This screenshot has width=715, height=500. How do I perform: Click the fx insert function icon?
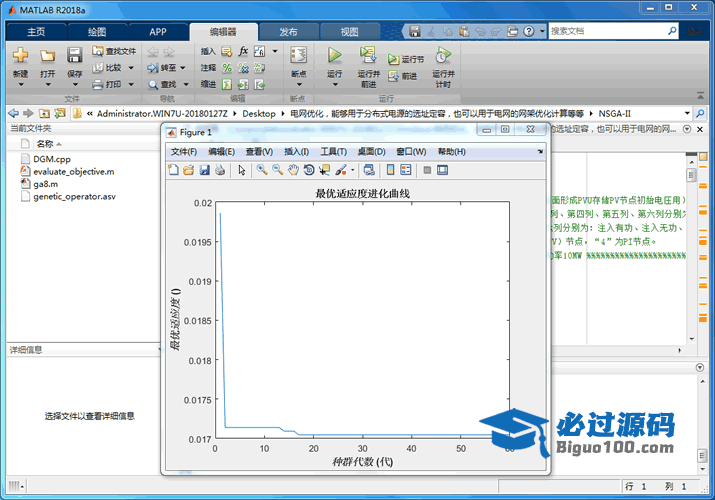(243, 51)
